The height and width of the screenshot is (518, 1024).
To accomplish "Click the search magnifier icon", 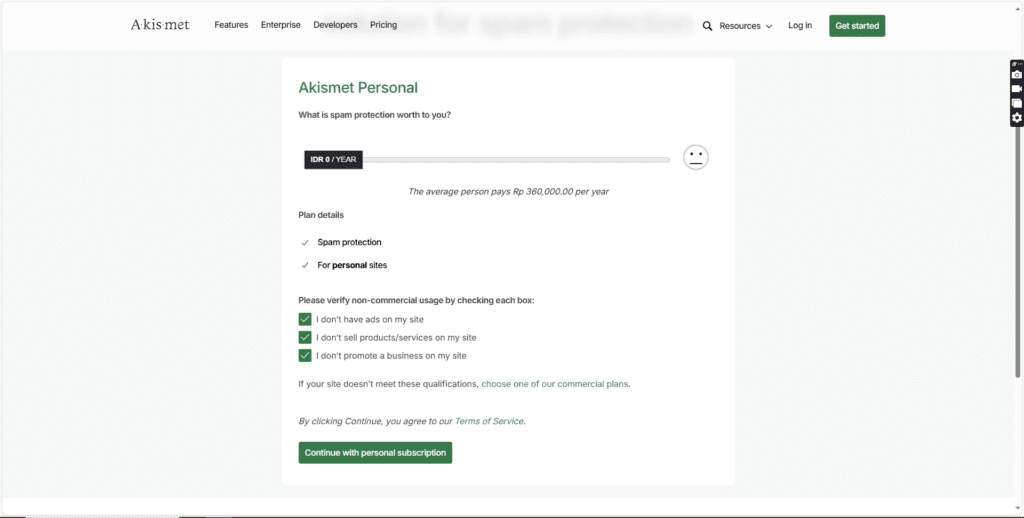I will tap(708, 26).
